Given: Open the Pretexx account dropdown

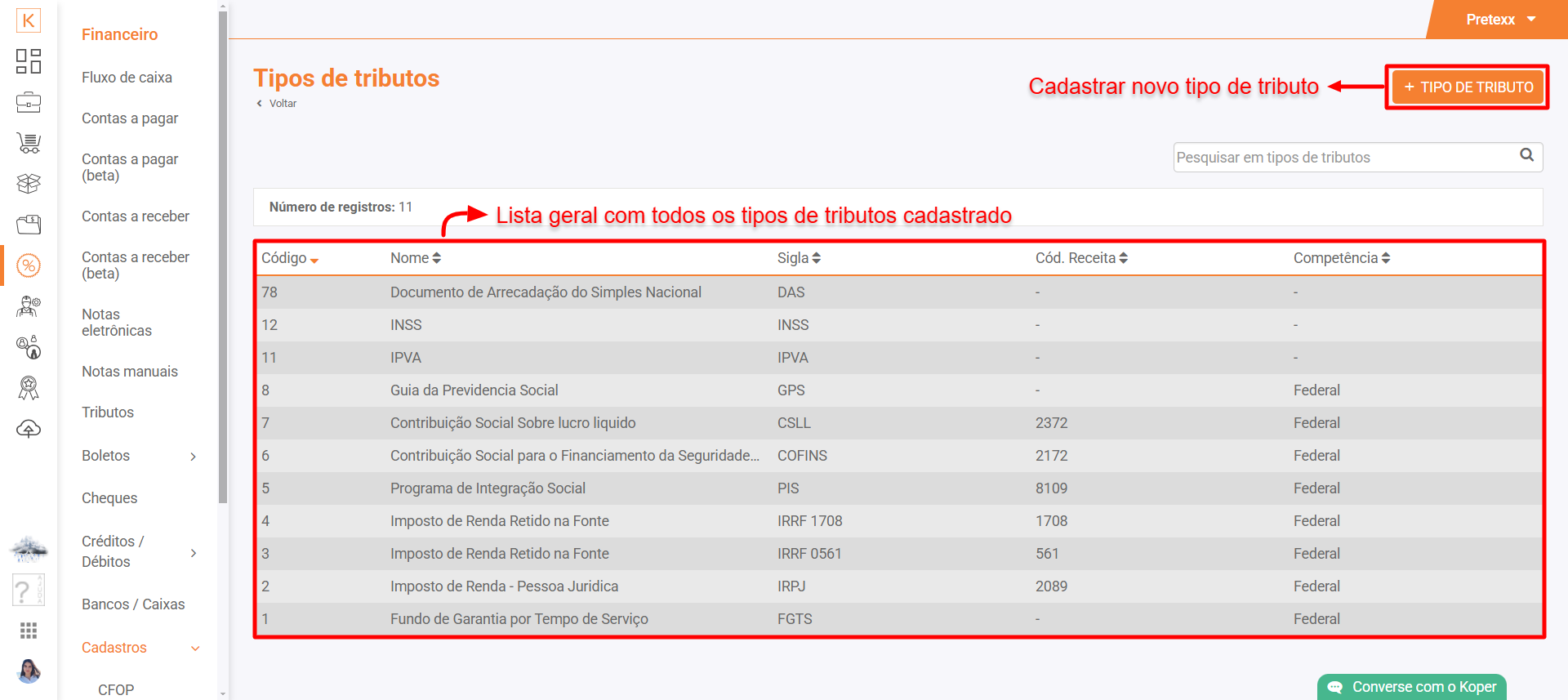Looking at the screenshot, I should 1500,20.
